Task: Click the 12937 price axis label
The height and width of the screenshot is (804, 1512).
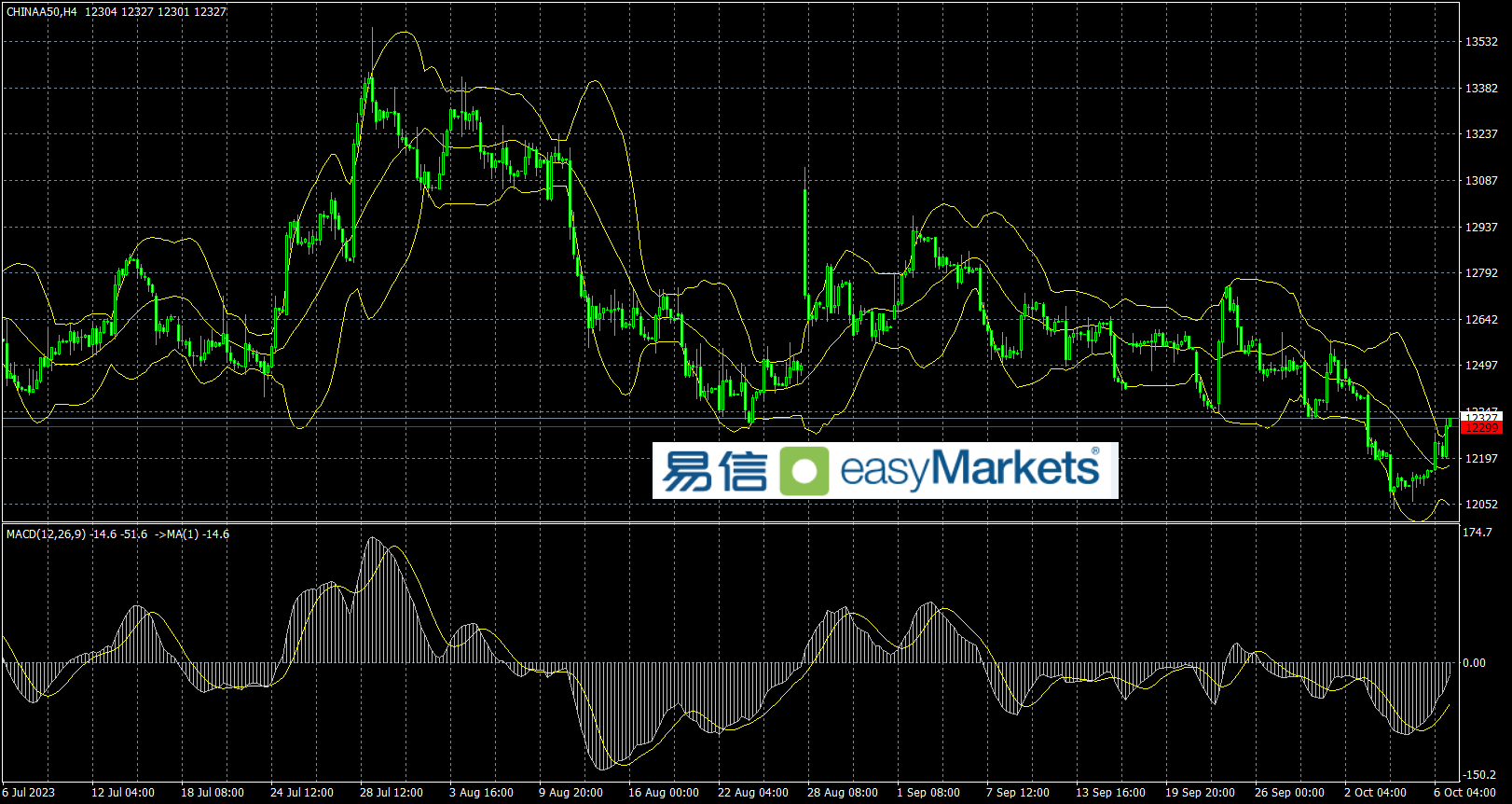Action: 1481,228
